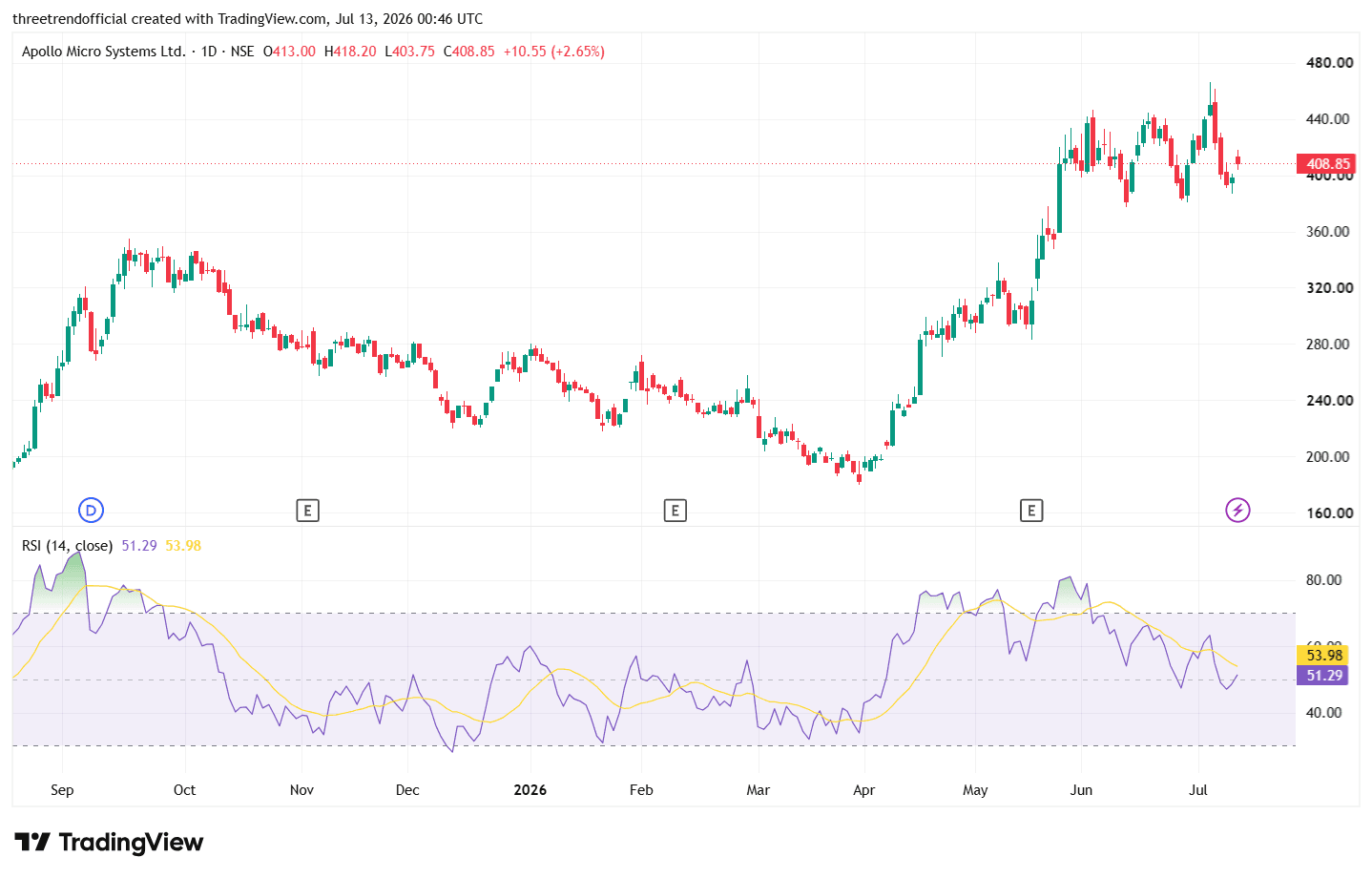This screenshot has width=1372, height=878.
Task: Open the earnings "E" marker near Feb
Action: pyautogui.click(x=675, y=511)
